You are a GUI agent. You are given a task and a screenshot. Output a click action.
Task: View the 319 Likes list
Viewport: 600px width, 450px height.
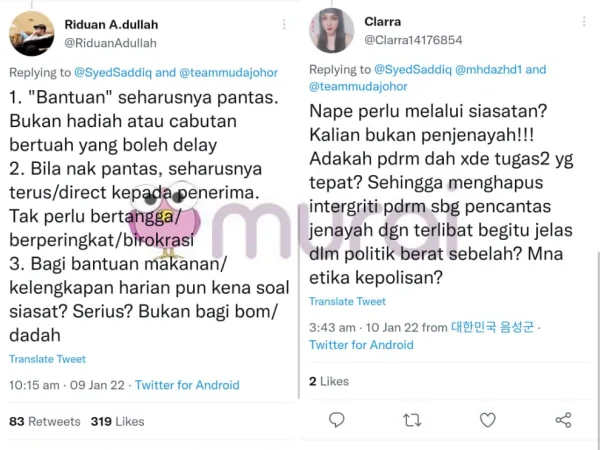(117, 421)
